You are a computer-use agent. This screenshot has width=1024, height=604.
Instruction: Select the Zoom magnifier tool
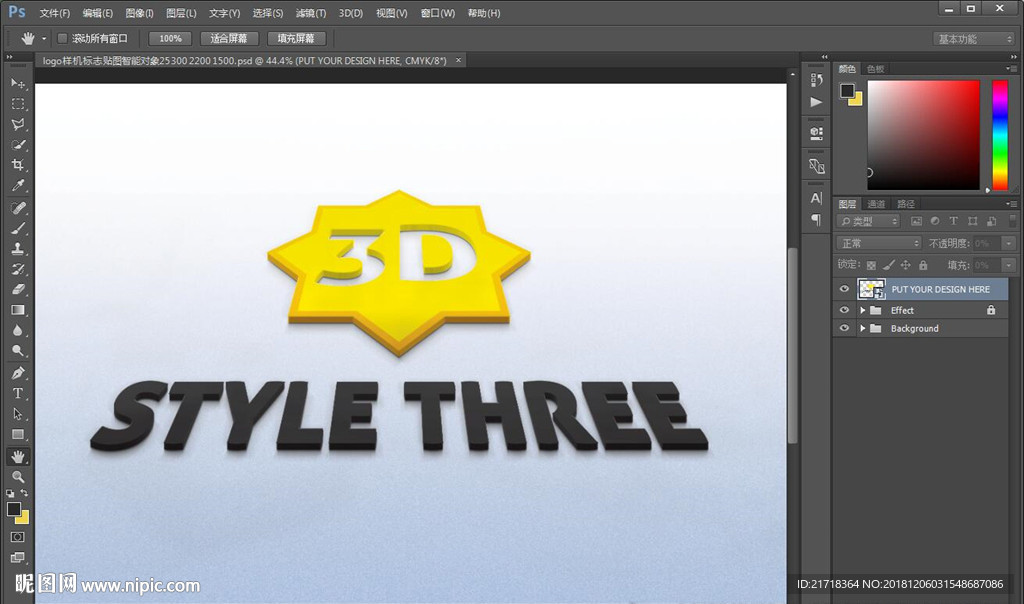18,477
